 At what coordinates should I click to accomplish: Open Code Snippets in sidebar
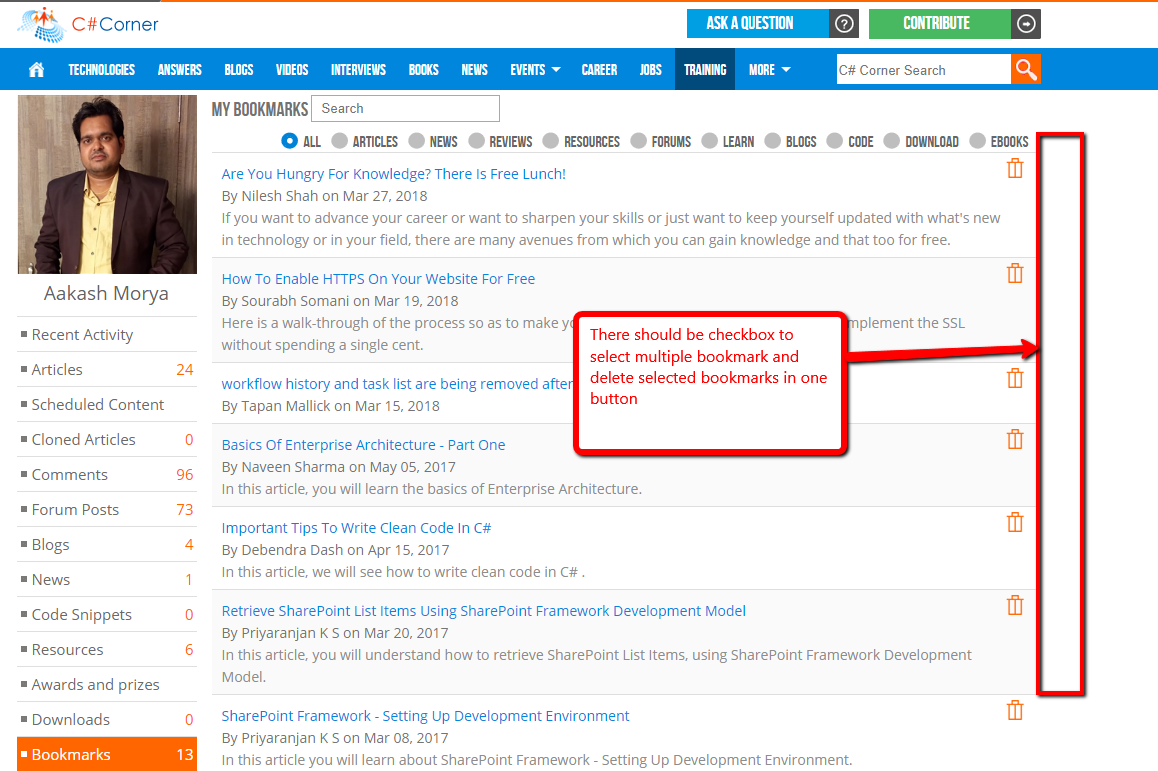click(107, 614)
